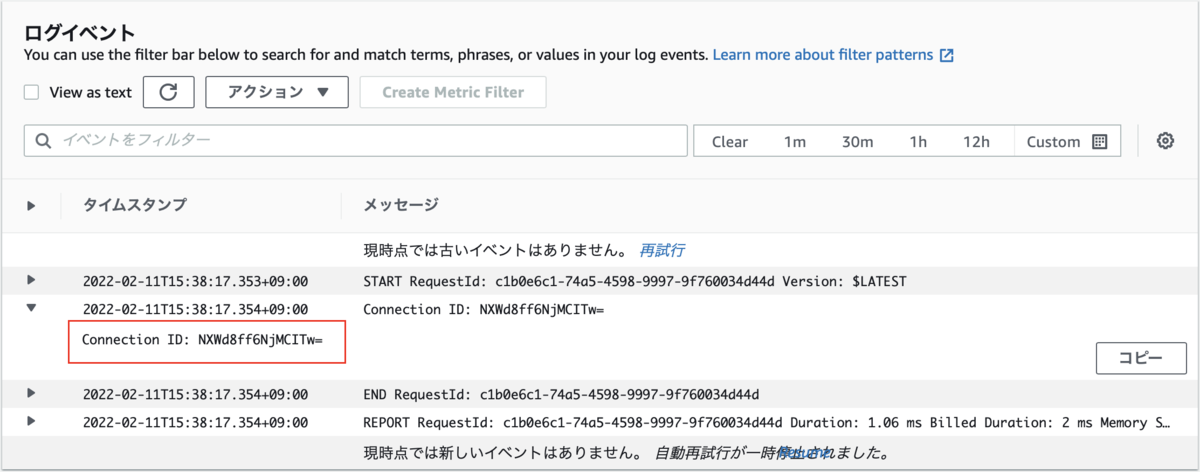
Task: Collapse the Connection ID log row
Action: point(31,309)
